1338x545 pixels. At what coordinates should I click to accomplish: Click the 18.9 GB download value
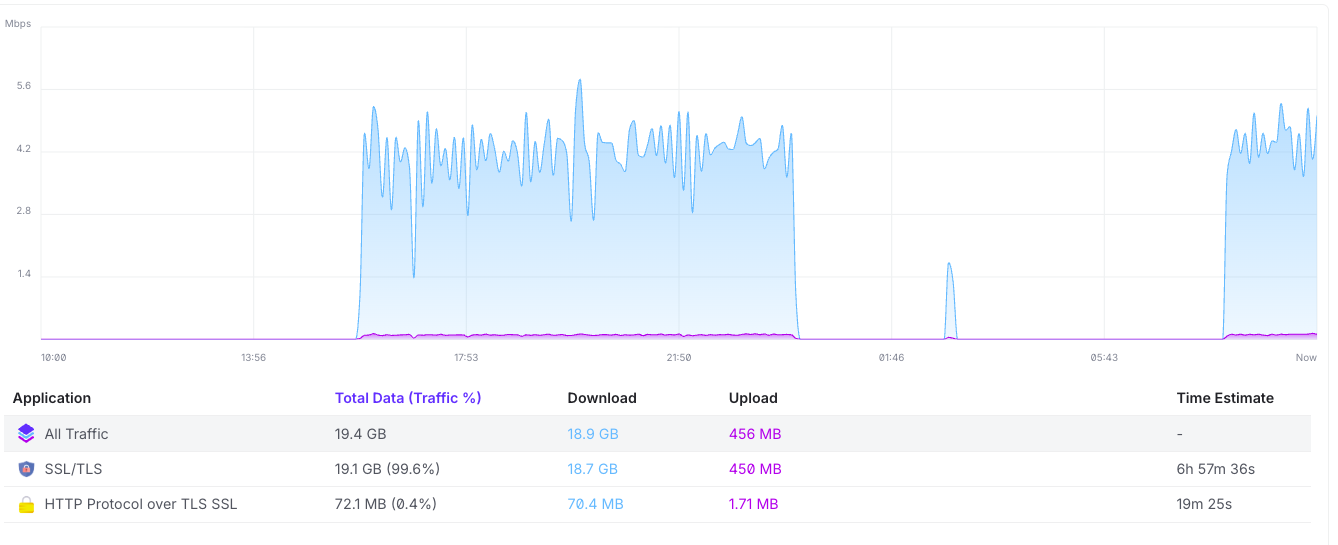coord(593,434)
